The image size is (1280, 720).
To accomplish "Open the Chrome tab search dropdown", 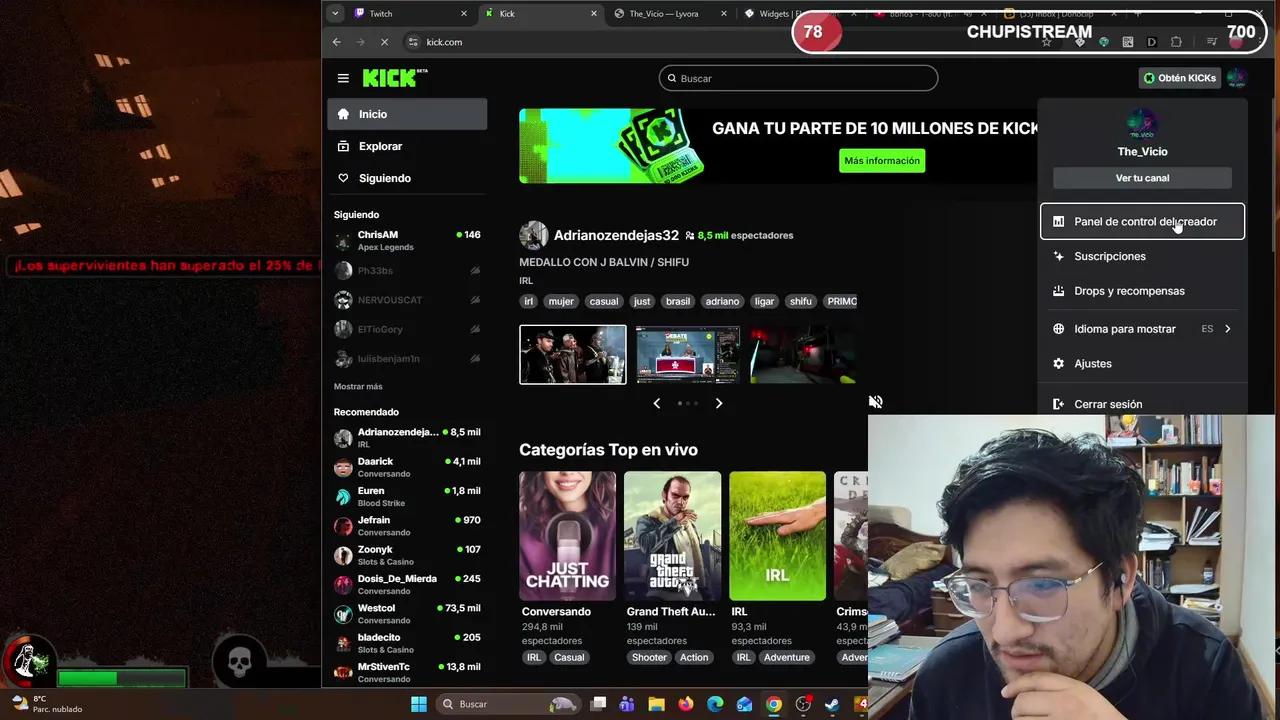I will click(335, 13).
